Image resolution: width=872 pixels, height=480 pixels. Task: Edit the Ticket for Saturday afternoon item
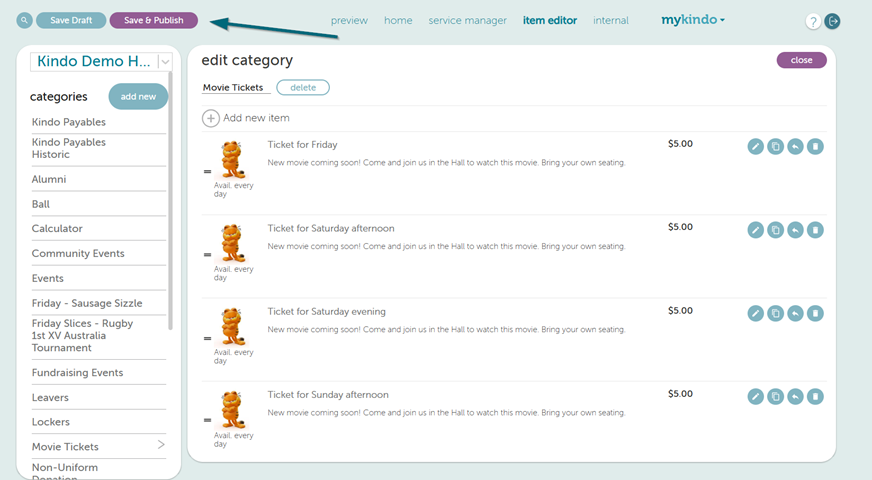click(x=755, y=230)
